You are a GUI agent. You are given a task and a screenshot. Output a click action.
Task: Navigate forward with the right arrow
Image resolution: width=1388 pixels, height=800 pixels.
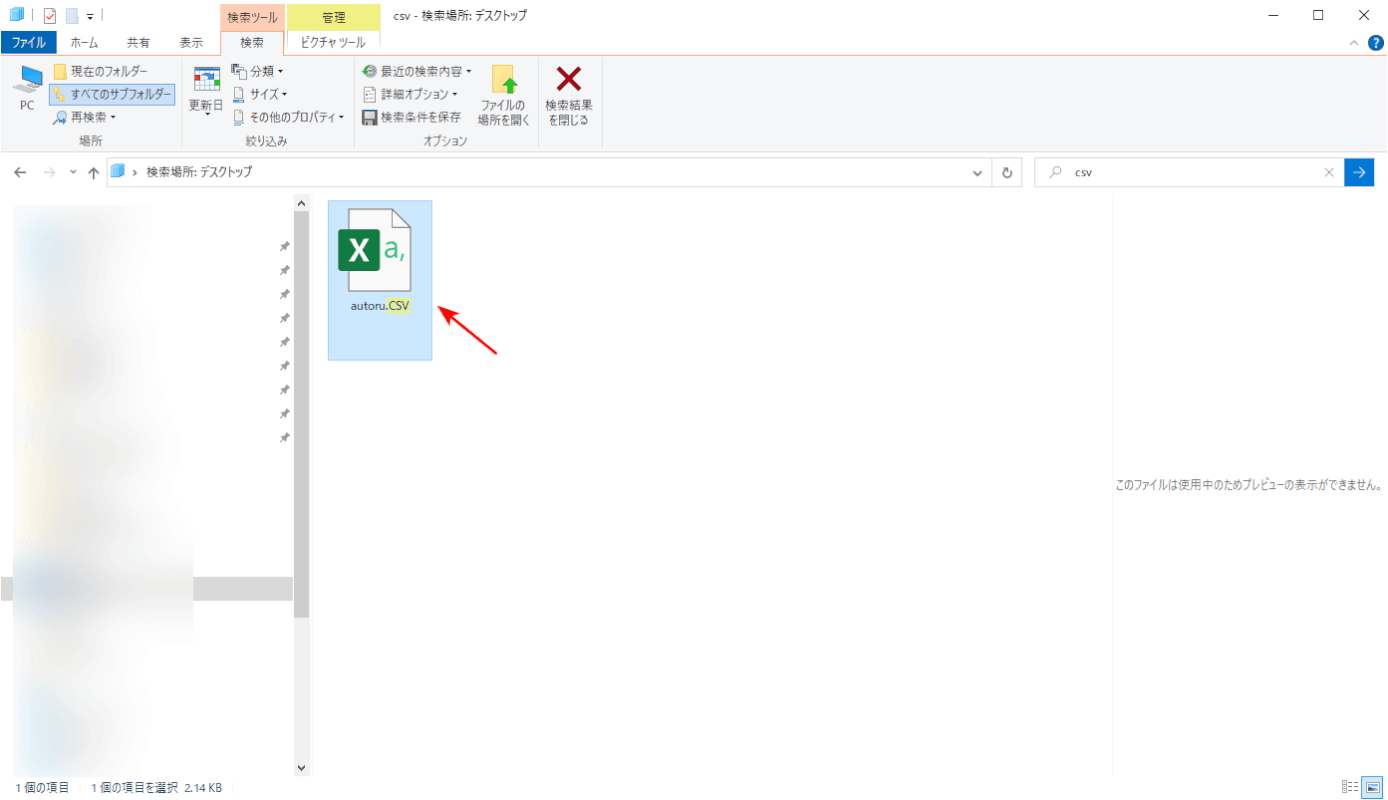(x=49, y=172)
